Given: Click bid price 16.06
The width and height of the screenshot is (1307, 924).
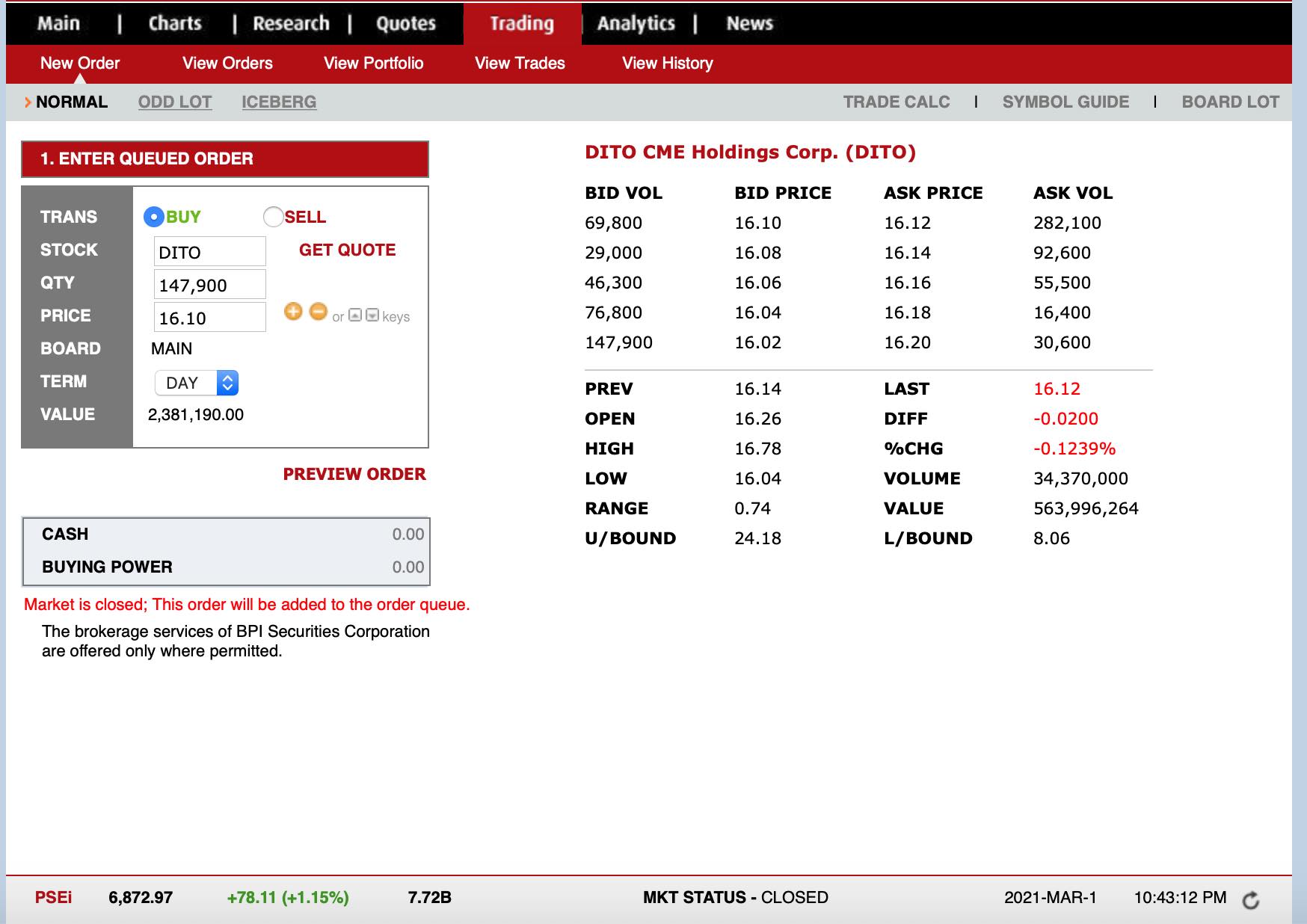Looking at the screenshot, I should [x=757, y=283].
